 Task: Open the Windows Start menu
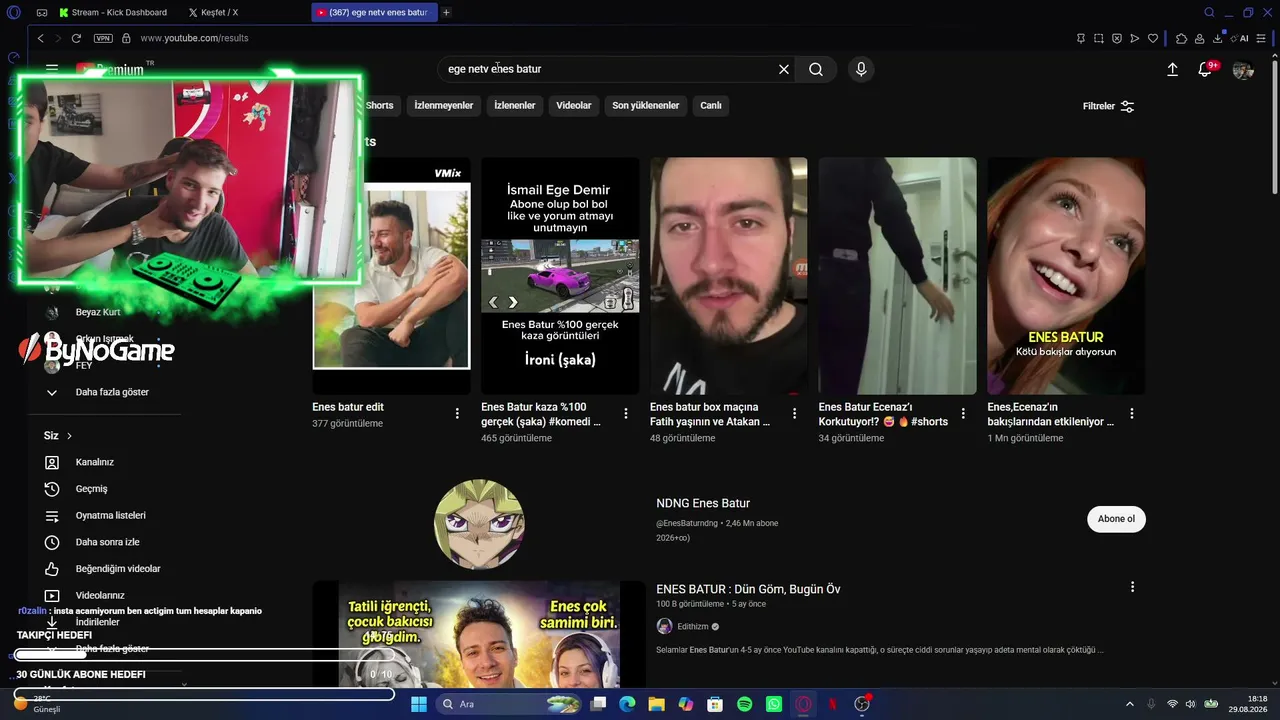pyautogui.click(x=418, y=704)
